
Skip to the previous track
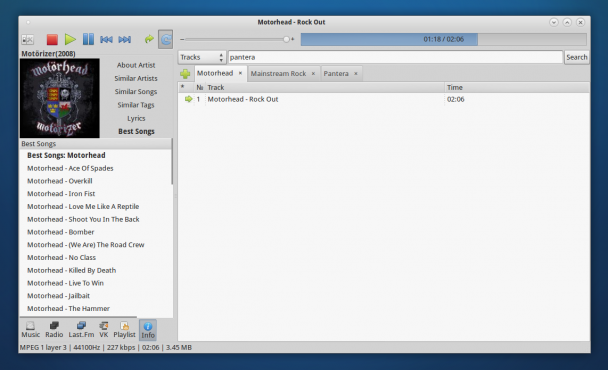click(x=106, y=39)
